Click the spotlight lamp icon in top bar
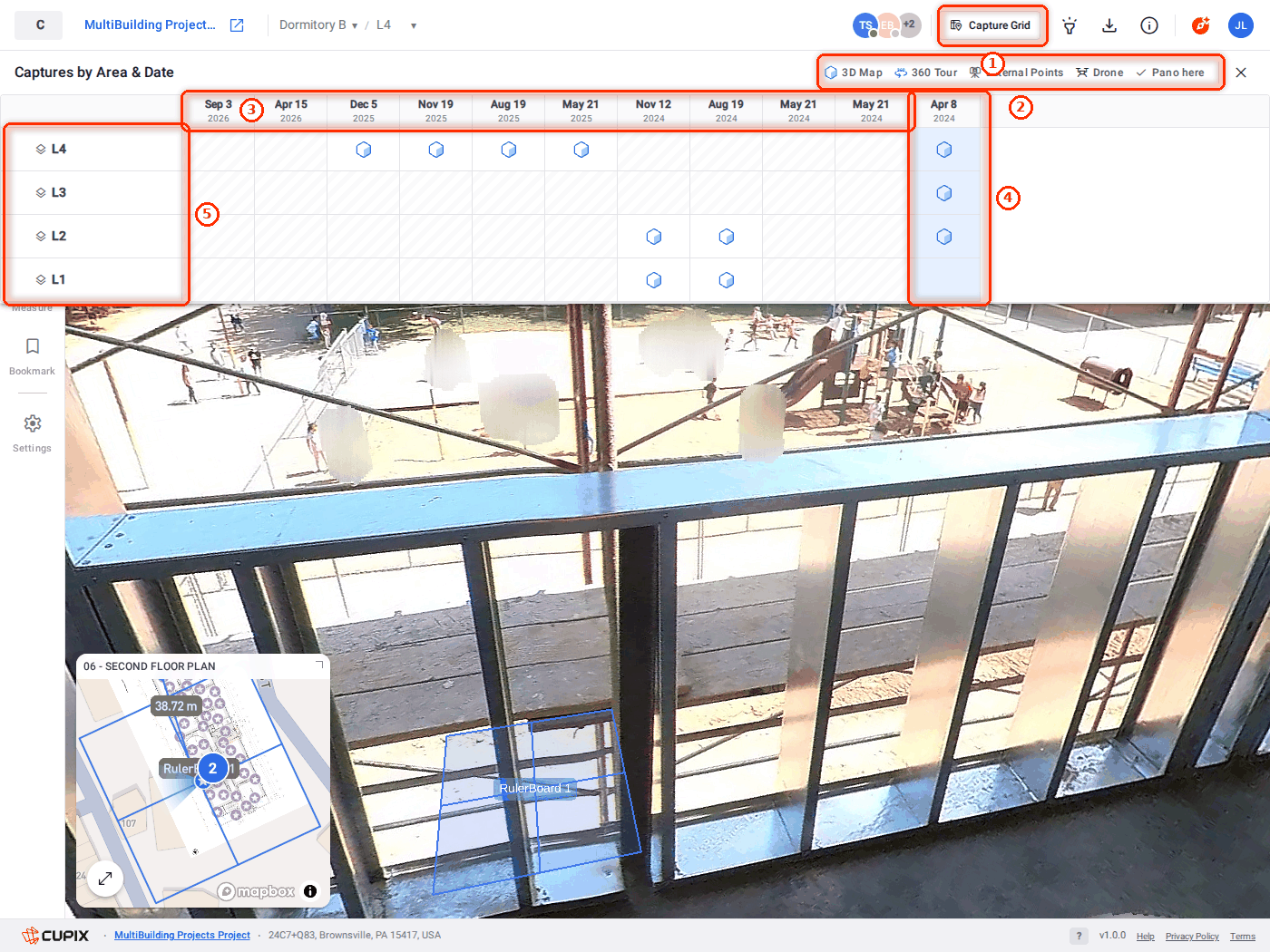Screen dimensions: 1270x952 [x=1070, y=25]
